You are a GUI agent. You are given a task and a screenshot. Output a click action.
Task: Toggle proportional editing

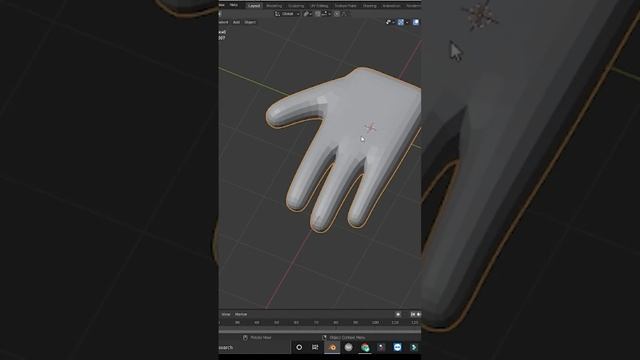337,13
